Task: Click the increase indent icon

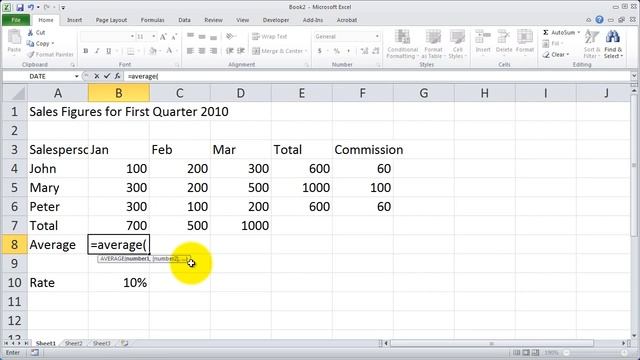Action: click(x=241, y=51)
